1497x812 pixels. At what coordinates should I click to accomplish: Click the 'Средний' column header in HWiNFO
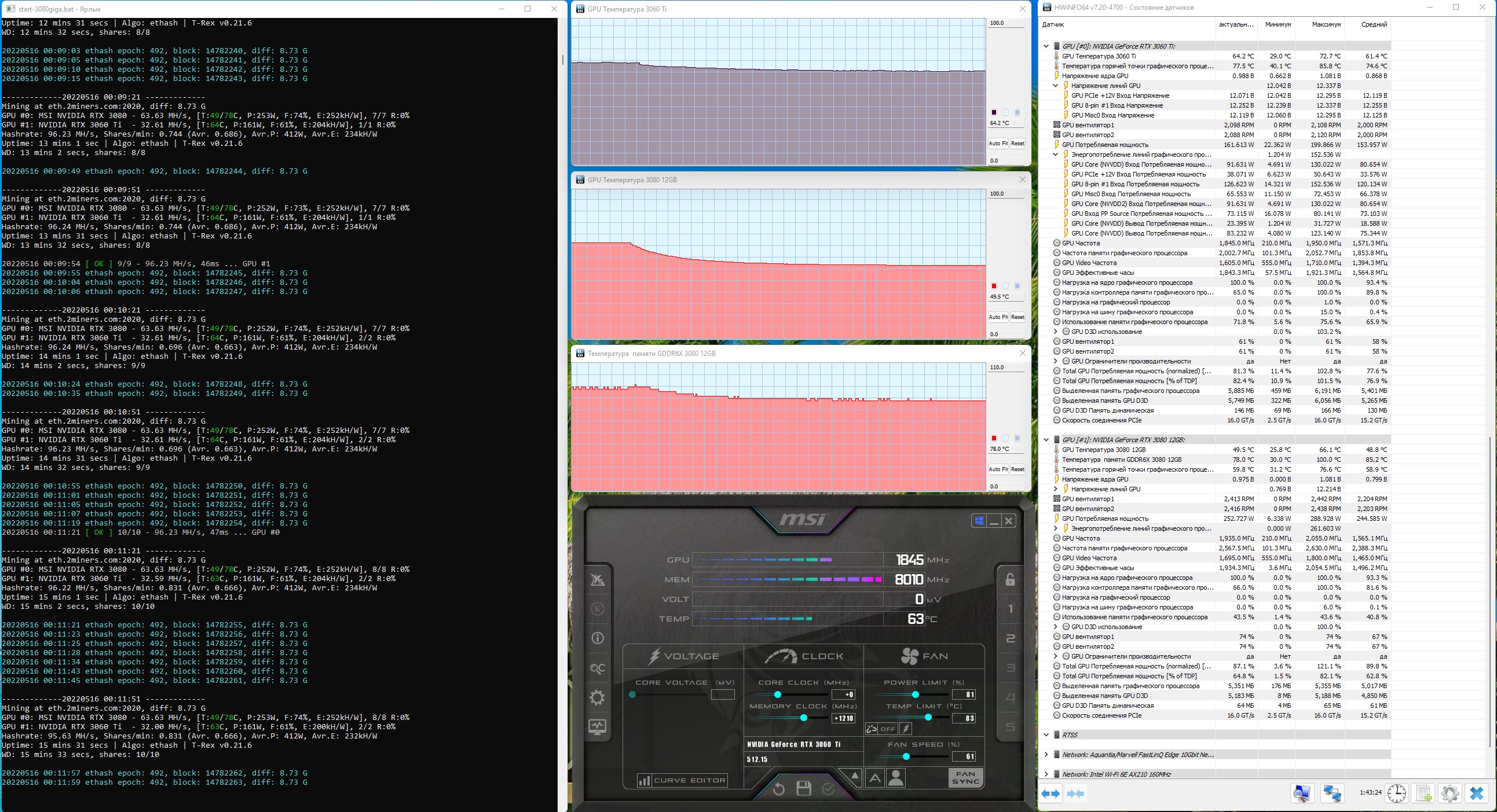point(1374,24)
